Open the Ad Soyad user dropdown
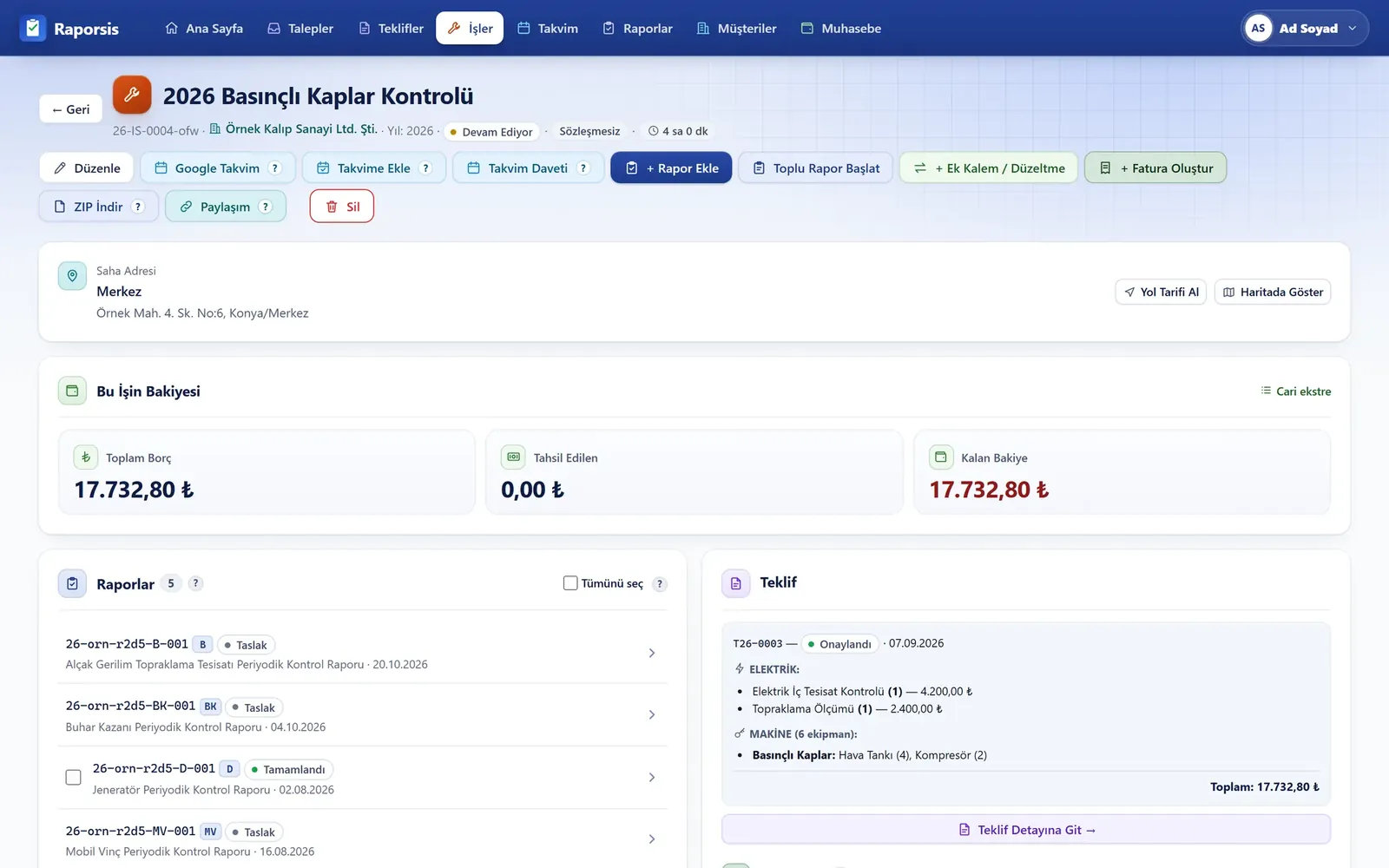The width and height of the screenshot is (1389, 868). (x=1304, y=28)
